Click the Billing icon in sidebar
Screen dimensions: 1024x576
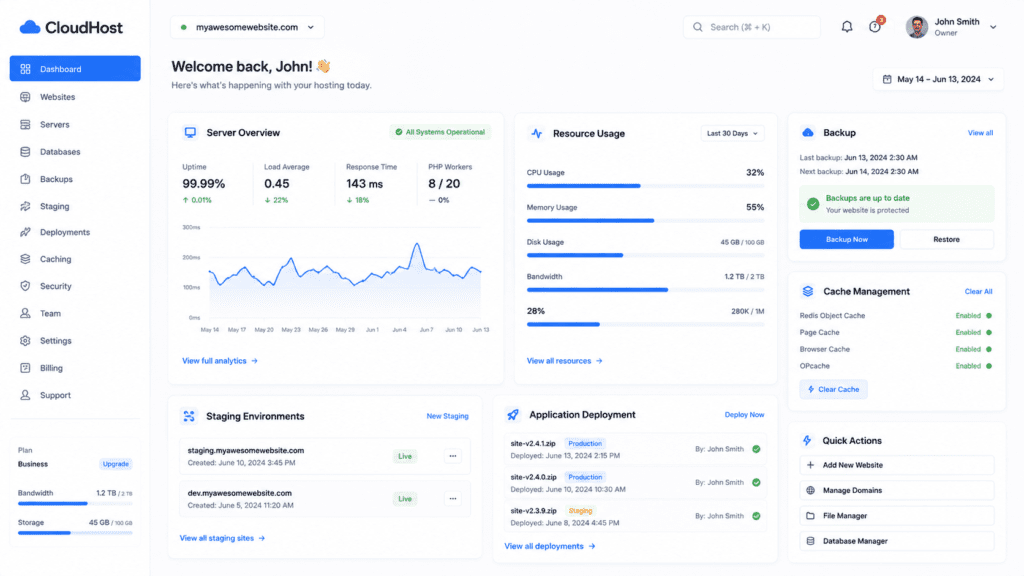coord(25,368)
